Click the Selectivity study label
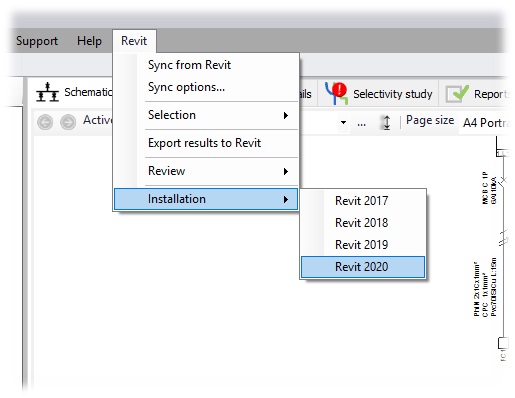 pos(393,94)
